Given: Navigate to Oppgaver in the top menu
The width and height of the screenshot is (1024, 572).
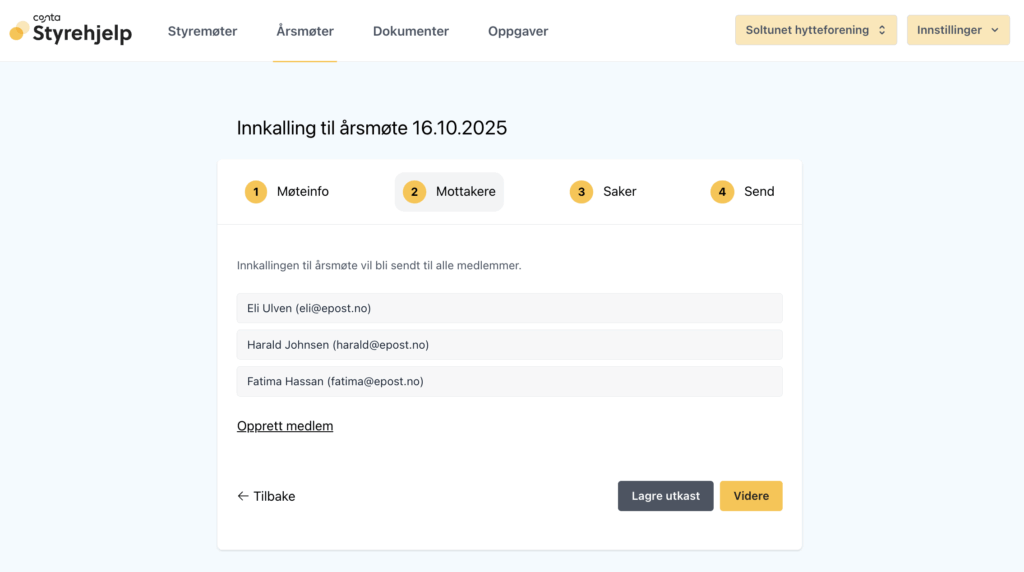Looking at the screenshot, I should point(518,31).
